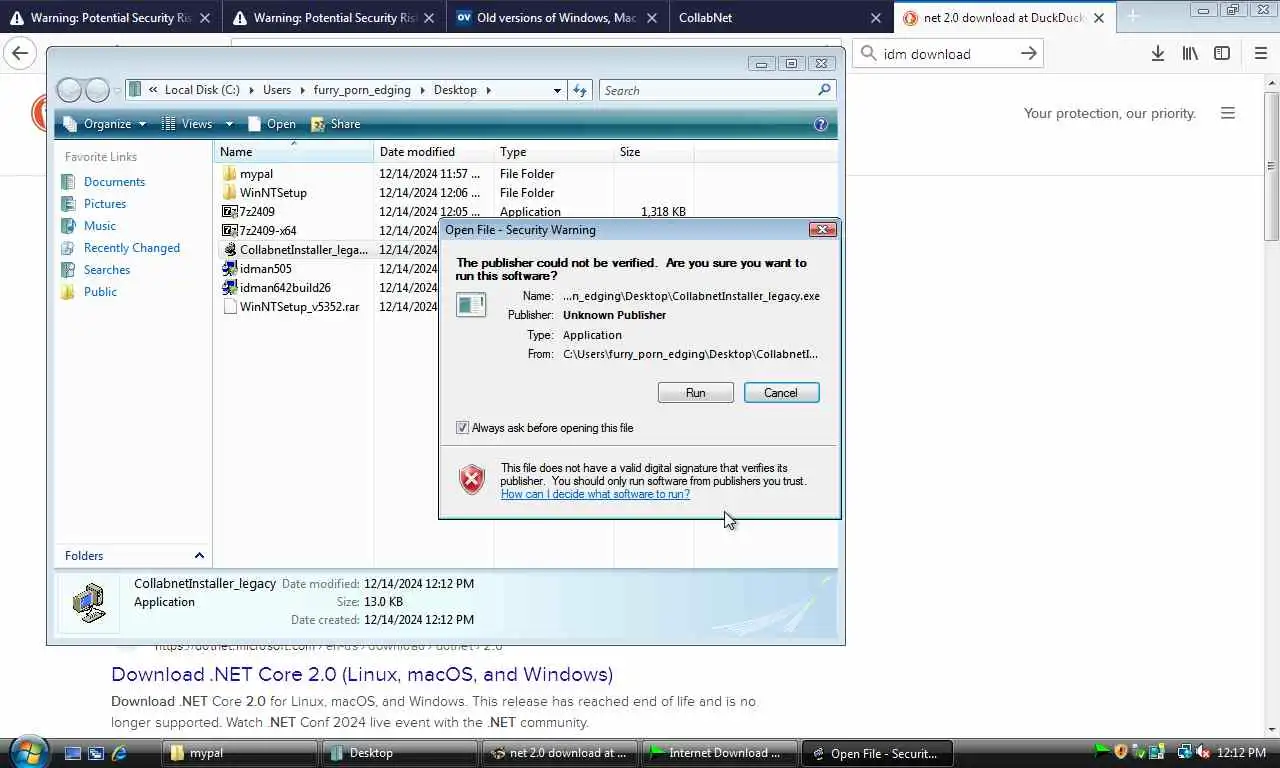Image resolution: width=1280 pixels, height=768 pixels.
Task: Cancel the Open File security warning
Action: pyautogui.click(x=781, y=393)
